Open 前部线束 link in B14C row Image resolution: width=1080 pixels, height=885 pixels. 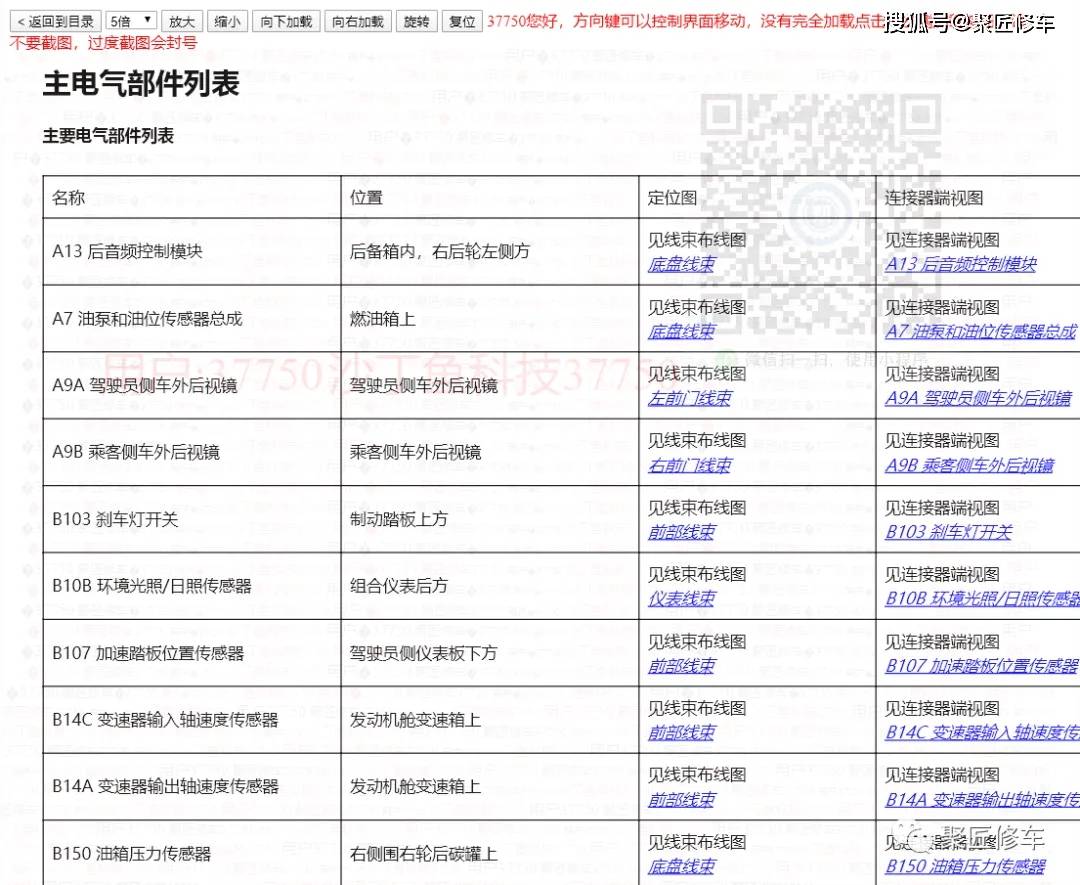click(x=681, y=734)
